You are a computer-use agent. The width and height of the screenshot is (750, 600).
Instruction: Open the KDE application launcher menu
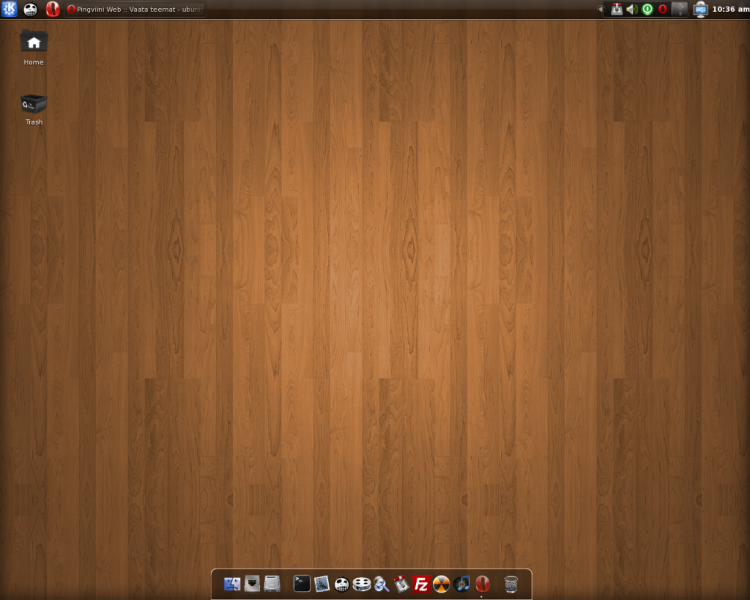pyautogui.click(x=9, y=9)
